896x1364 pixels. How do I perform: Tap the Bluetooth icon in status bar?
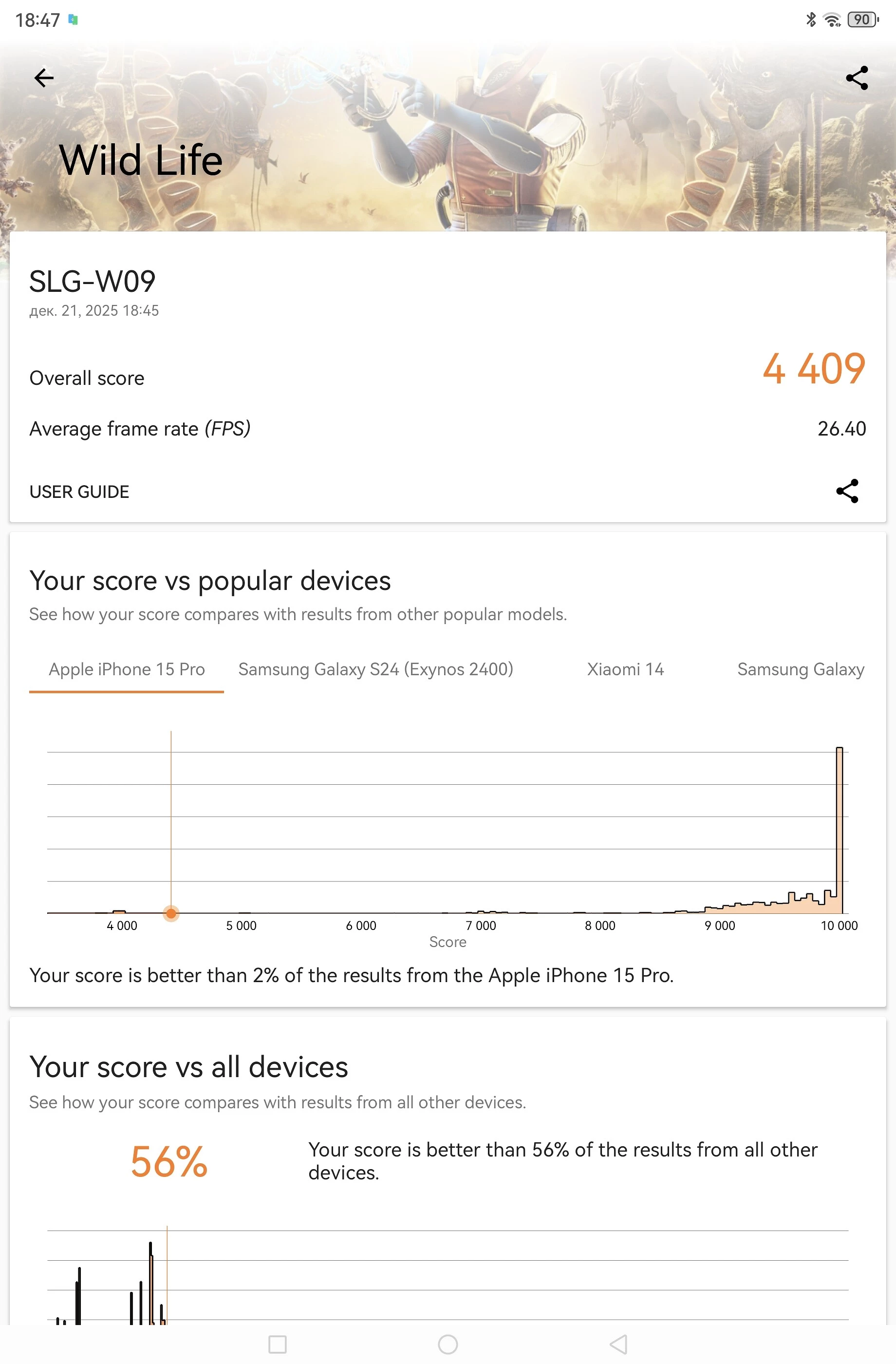click(x=811, y=20)
